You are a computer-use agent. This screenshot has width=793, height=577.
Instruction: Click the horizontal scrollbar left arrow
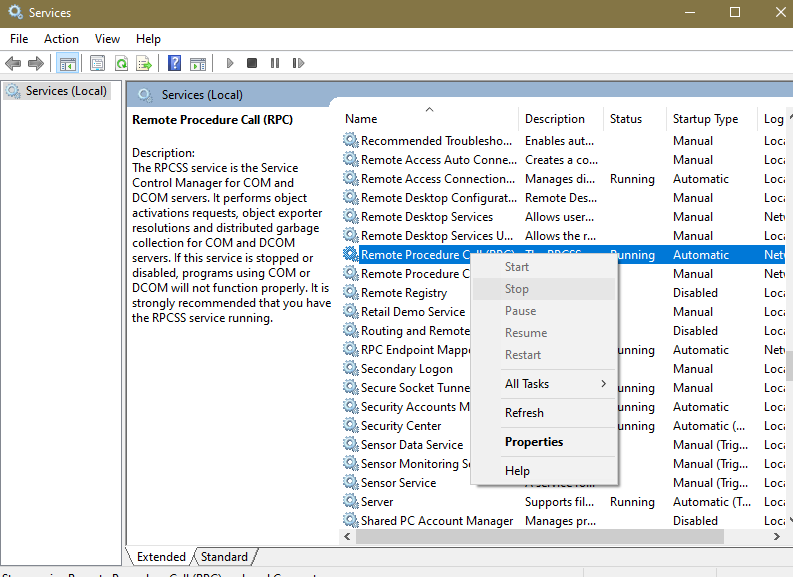pos(347,537)
